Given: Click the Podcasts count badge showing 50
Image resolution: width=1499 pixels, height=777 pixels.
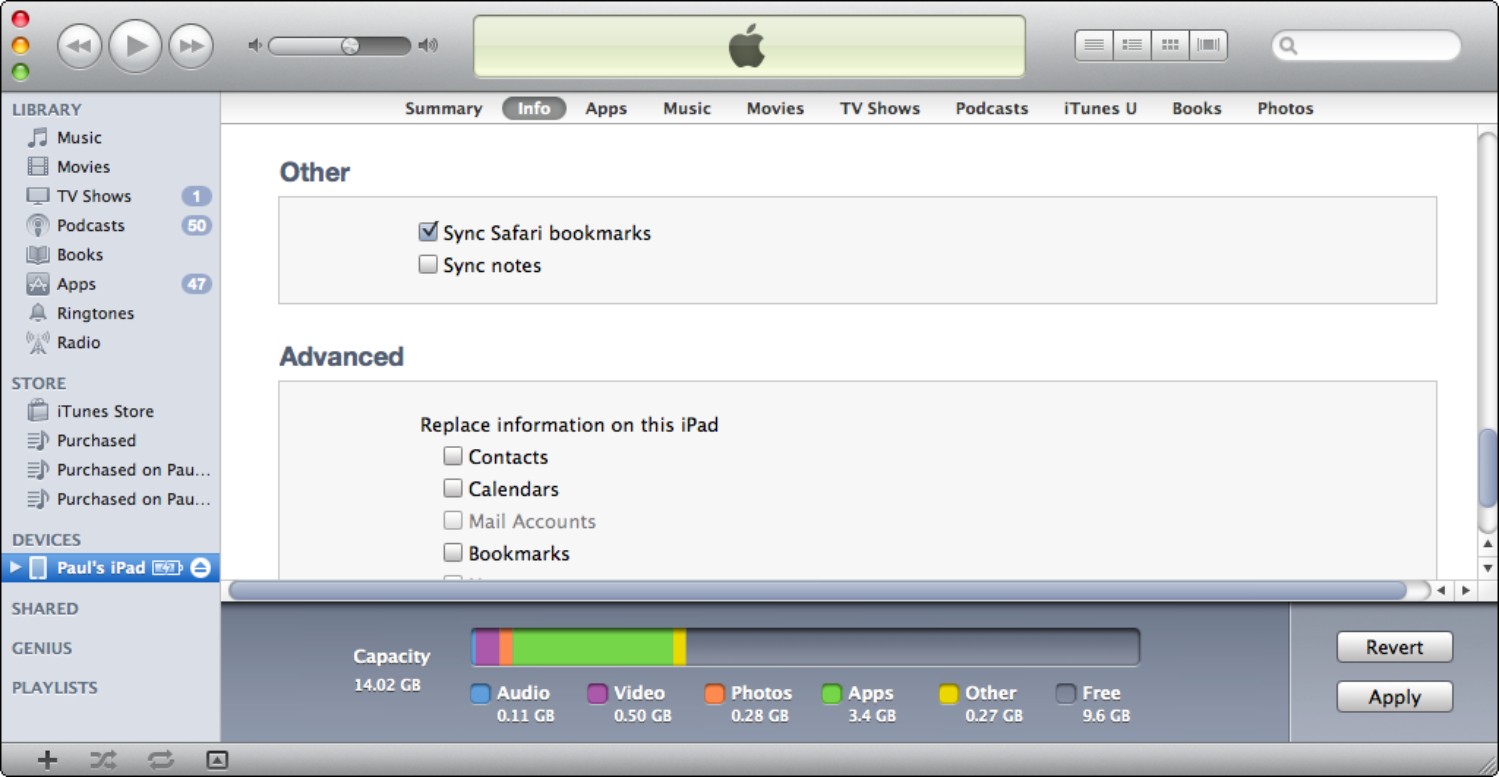Looking at the screenshot, I should (x=196, y=225).
